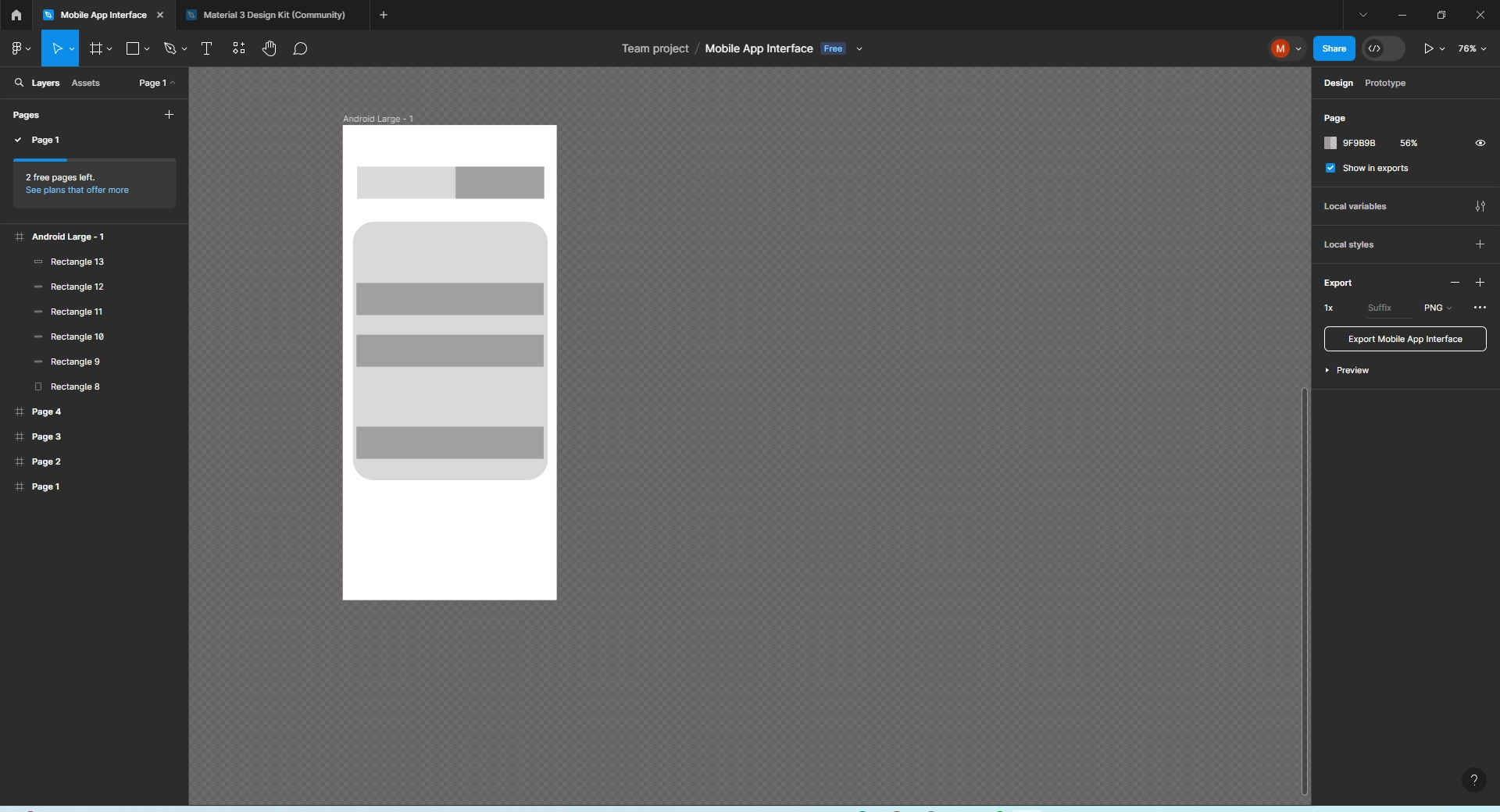Expand the export Preview section
Viewport: 1500px width, 812px height.
click(x=1347, y=370)
